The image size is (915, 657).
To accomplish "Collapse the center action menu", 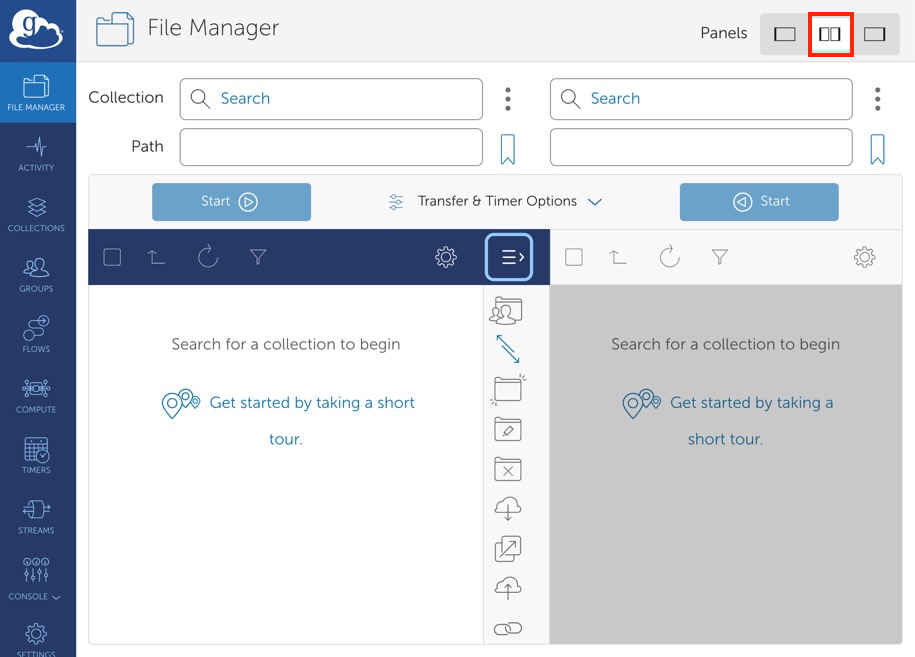I will [509, 257].
